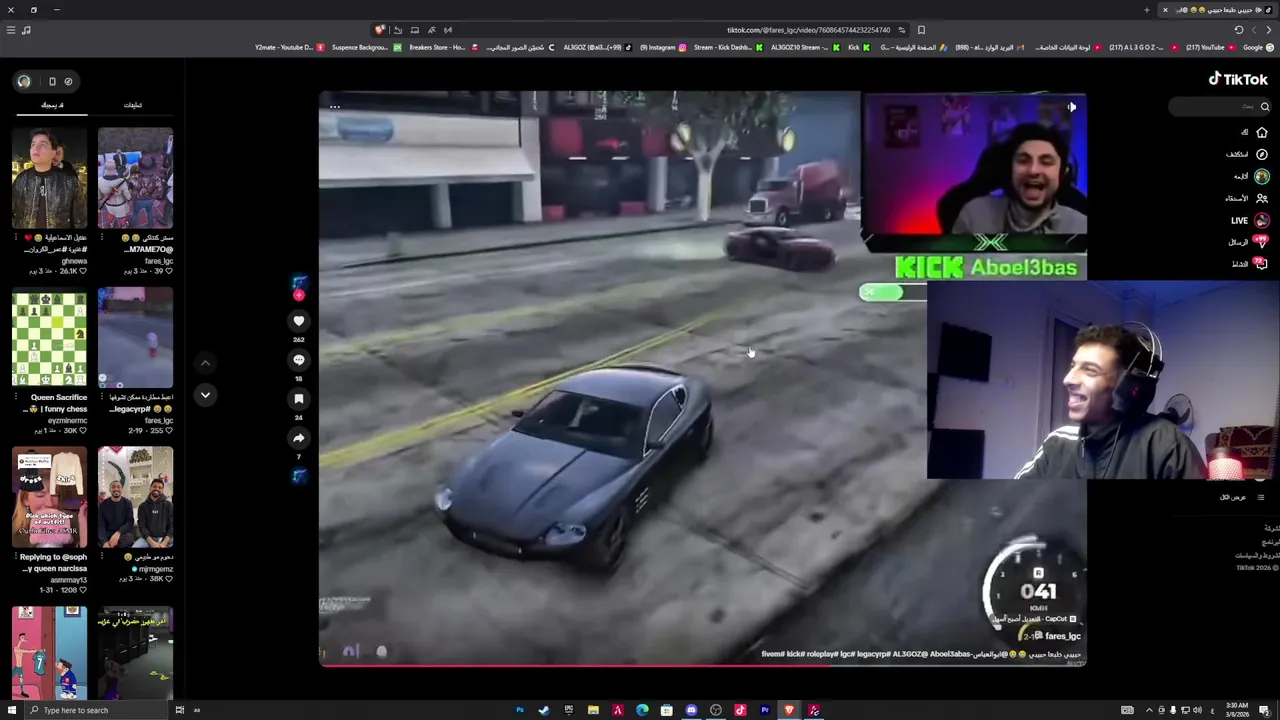
Task: Open 'Queen Sacrifice' chess video thumbnail
Action: coord(49,337)
